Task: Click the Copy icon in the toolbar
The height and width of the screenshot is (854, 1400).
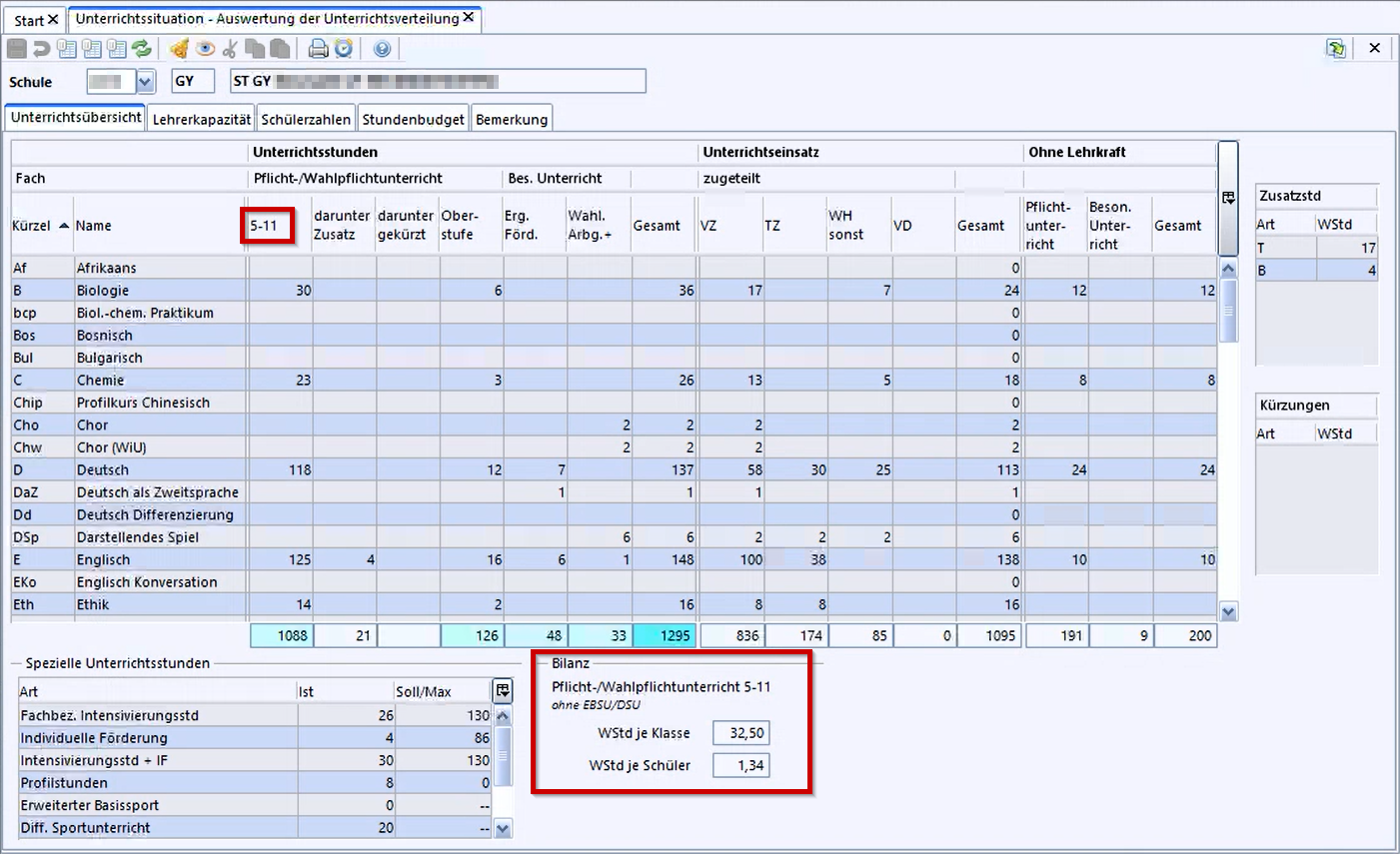Action: click(255, 48)
